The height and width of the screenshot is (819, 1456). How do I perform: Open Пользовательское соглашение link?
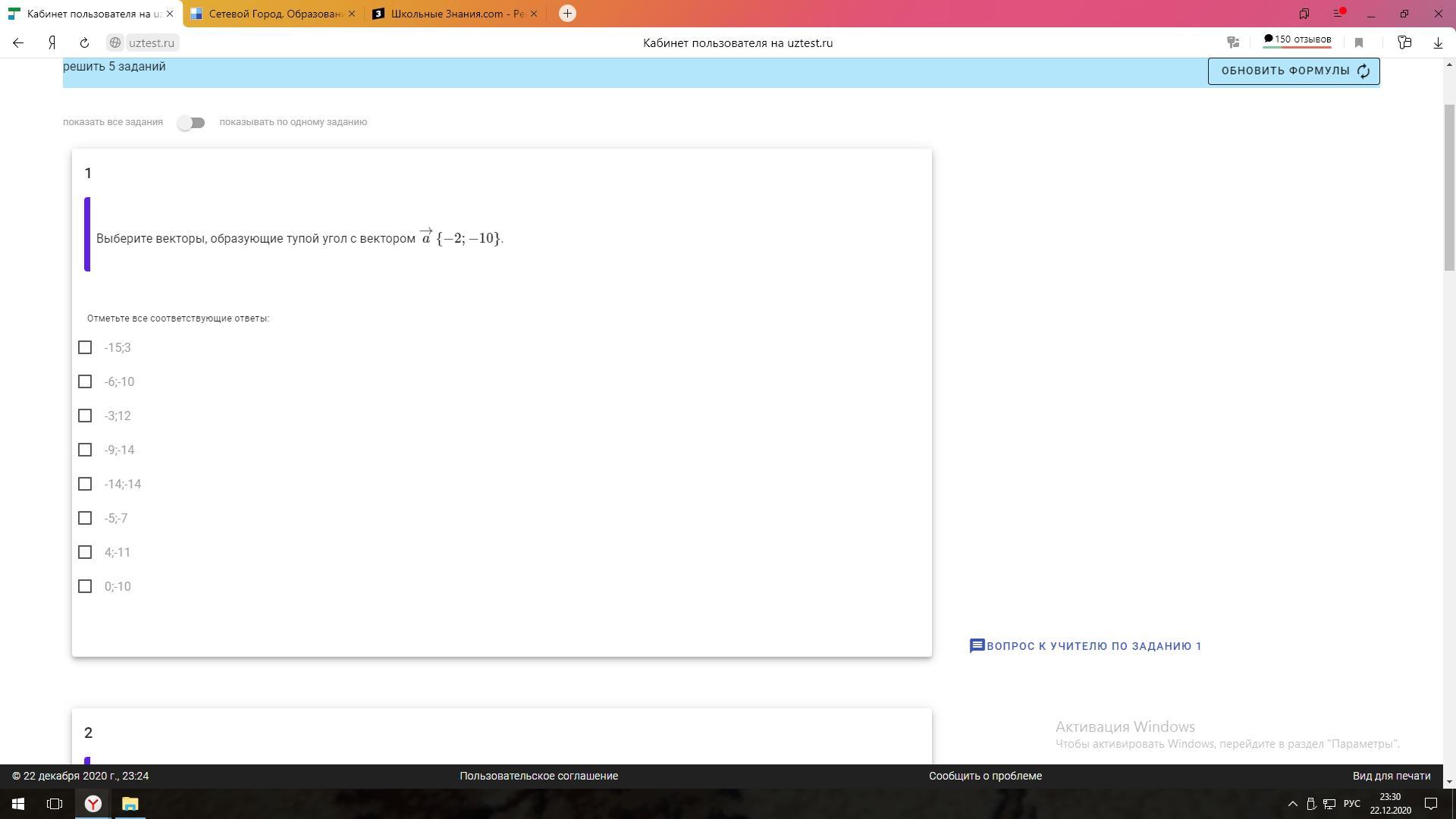(x=538, y=776)
